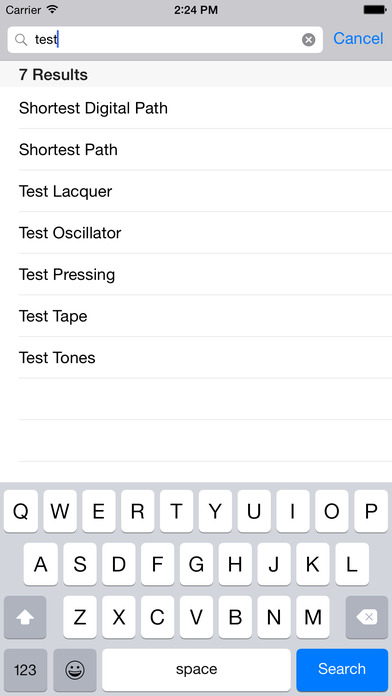Open the emoji keyboard
Screen dimensions: 392x696
(x=75, y=670)
